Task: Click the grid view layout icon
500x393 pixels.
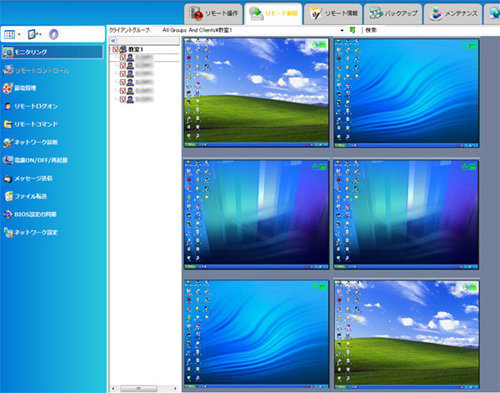Action: pos(10,34)
